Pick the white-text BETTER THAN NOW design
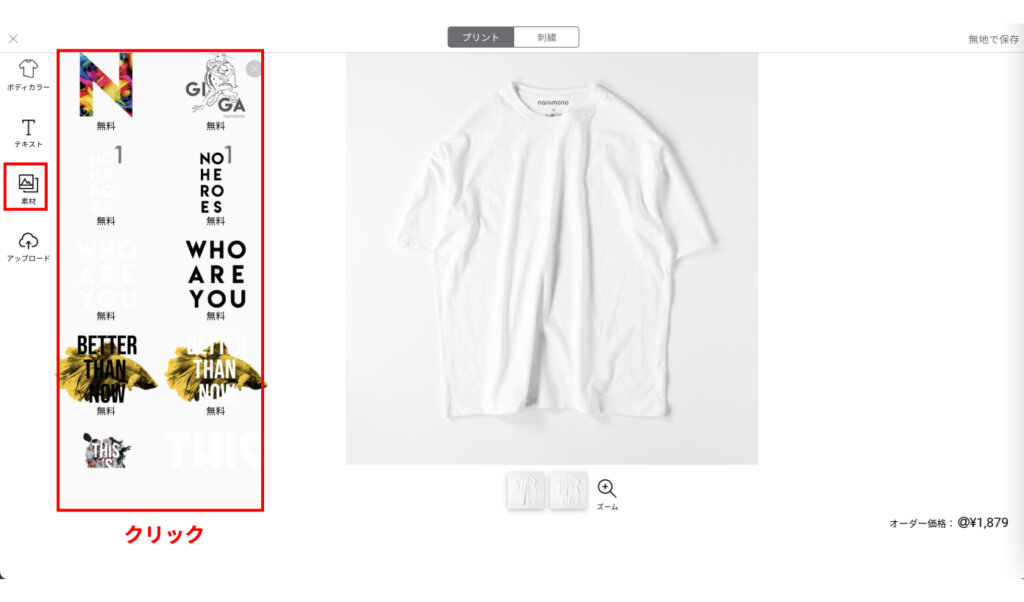 pos(215,370)
